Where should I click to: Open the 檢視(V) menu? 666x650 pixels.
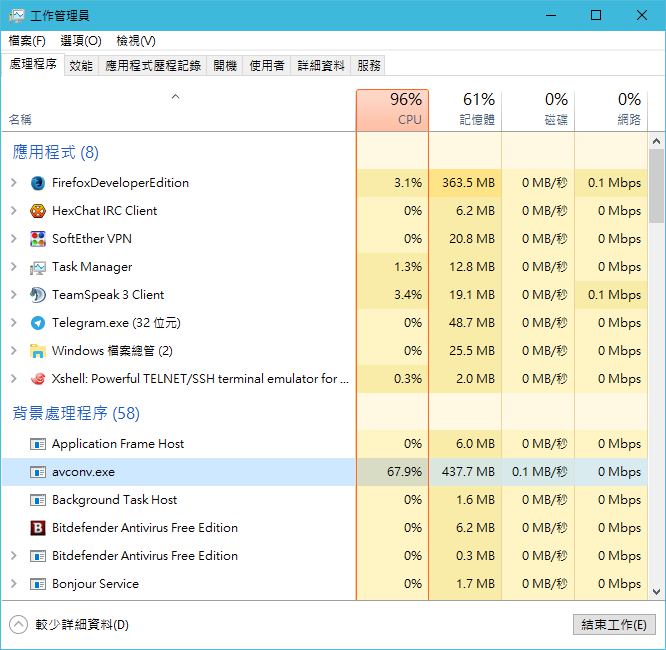(x=136, y=41)
